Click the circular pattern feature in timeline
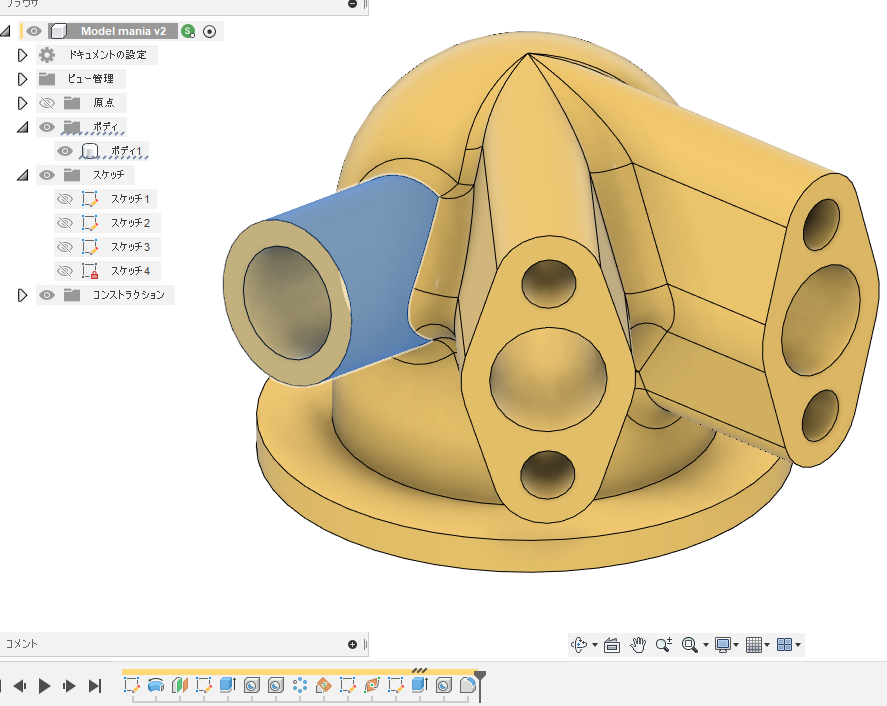Screen dimensions: 887x706 [x=299, y=686]
